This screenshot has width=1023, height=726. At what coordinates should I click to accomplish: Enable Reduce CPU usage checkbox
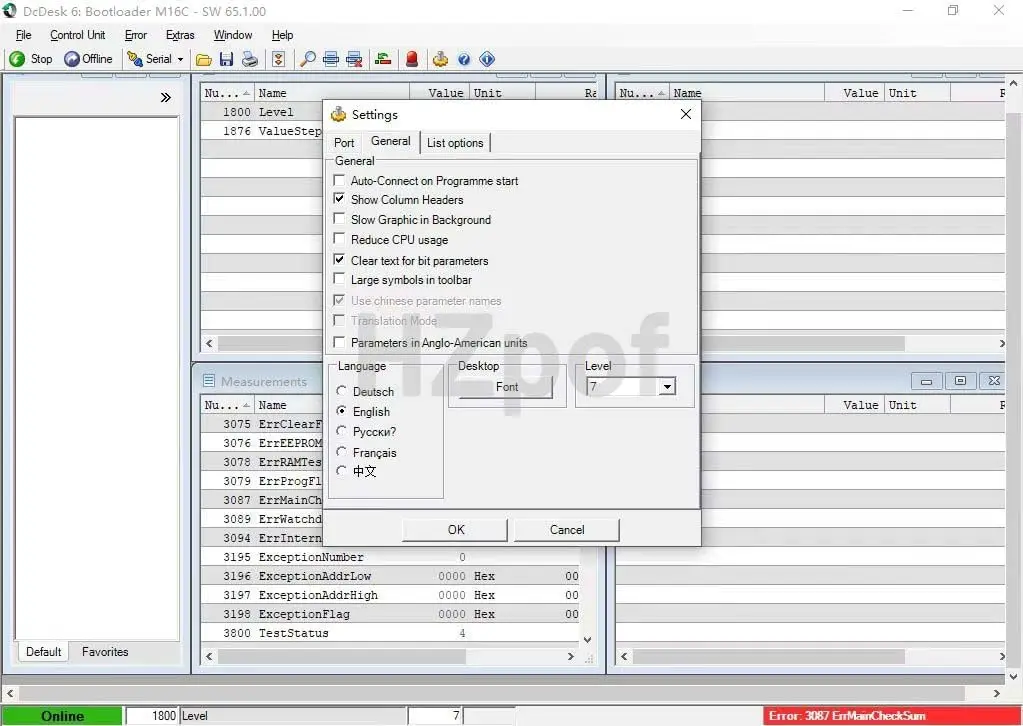(x=339, y=239)
